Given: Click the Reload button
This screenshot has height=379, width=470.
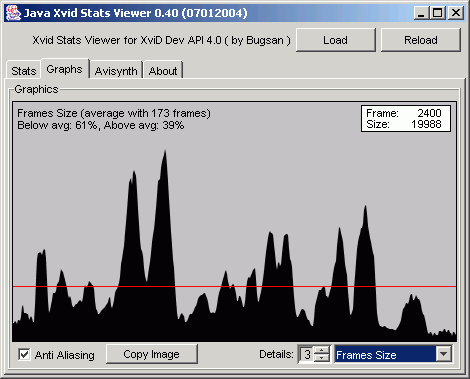Looking at the screenshot, I should tap(421, 40).
